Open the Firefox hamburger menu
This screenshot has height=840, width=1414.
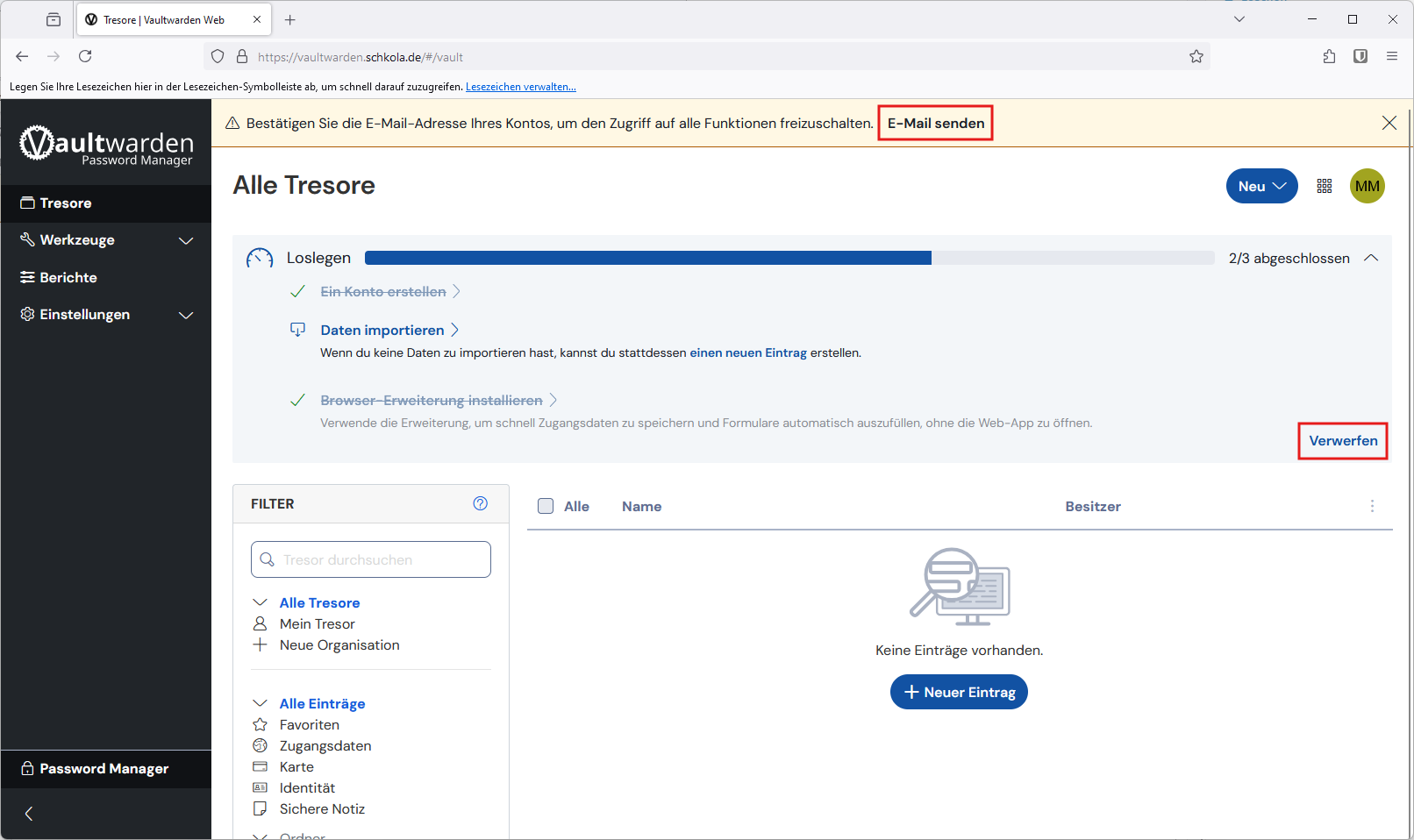click(x=1392, y=56)
